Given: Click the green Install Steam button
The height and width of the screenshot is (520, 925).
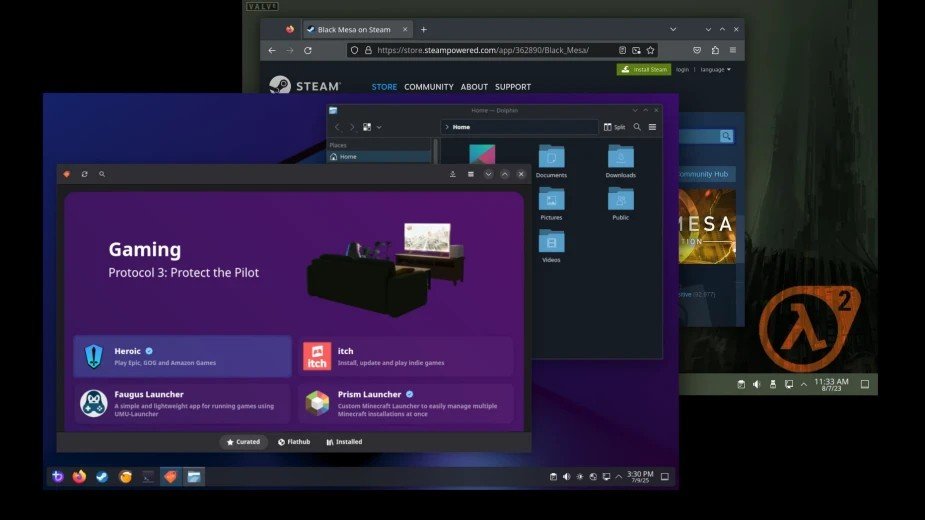Looking at the screenshot, I should (x=644, y=69).
